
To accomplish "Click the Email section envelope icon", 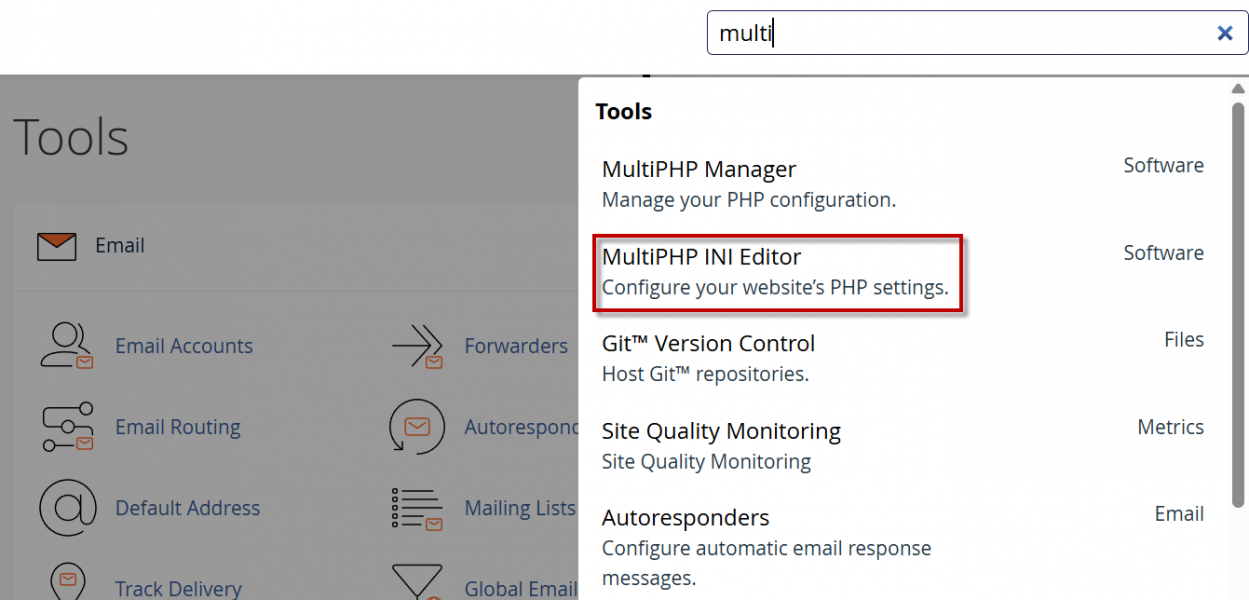I will (56, 246).
